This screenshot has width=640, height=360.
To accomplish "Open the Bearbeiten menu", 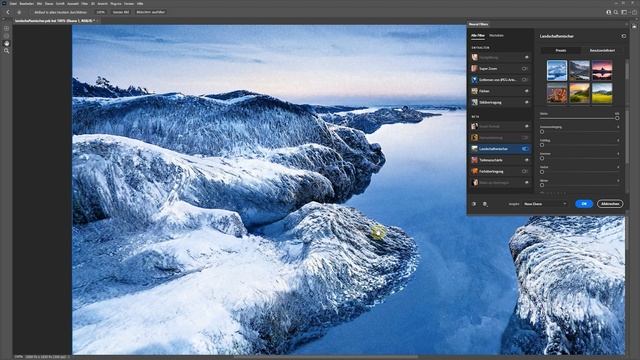I will (27, 3).
